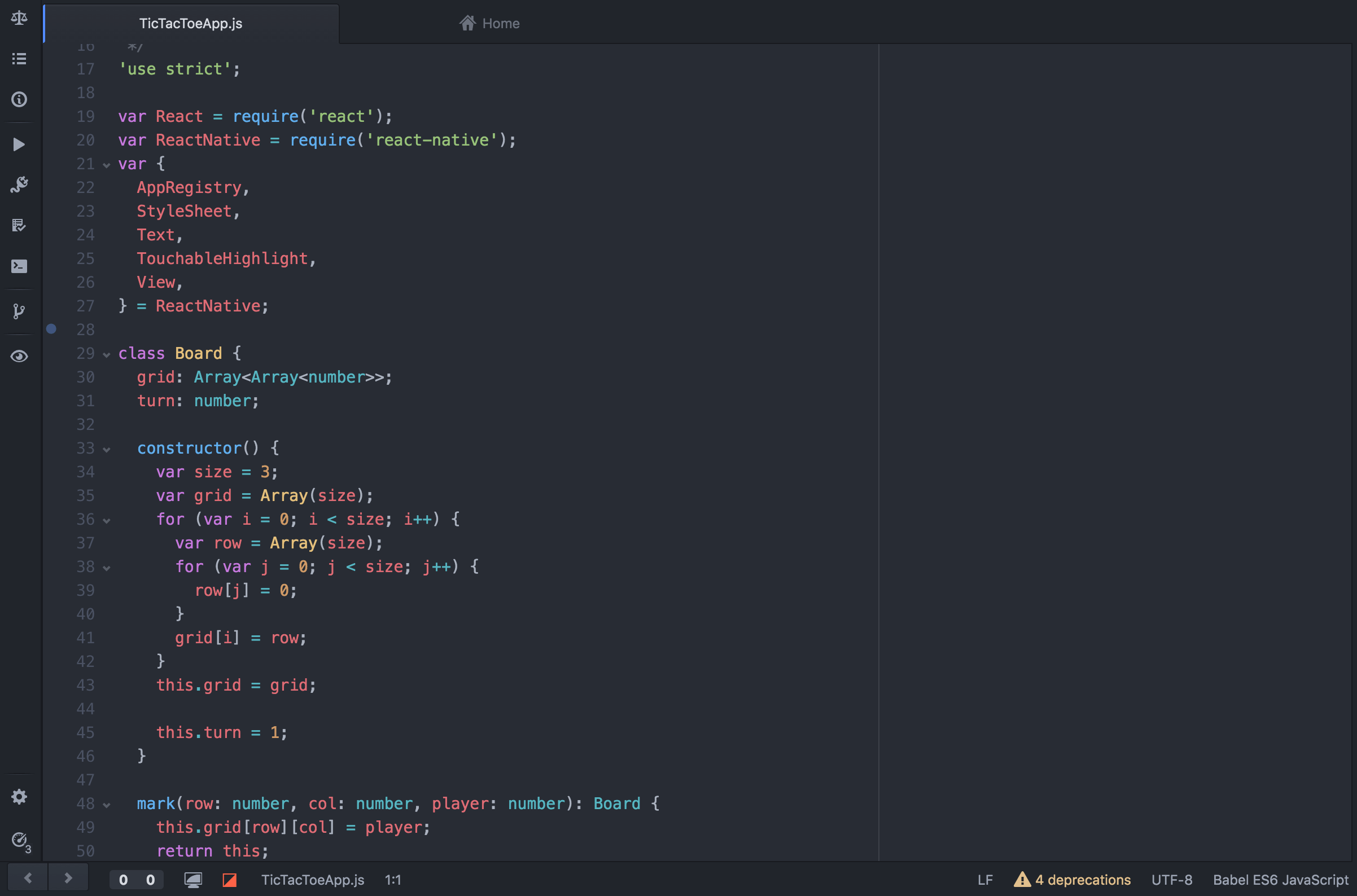Click the info circle sidebar icon
This screenshot has height=896, width=1357.
[19, 99]
